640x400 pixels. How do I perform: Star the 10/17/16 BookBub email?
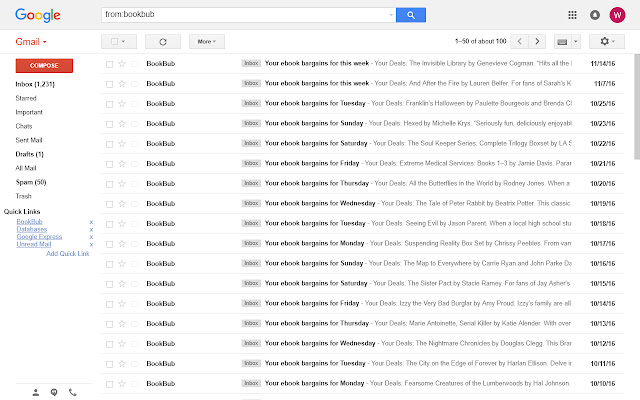click(x=122, y=244)
